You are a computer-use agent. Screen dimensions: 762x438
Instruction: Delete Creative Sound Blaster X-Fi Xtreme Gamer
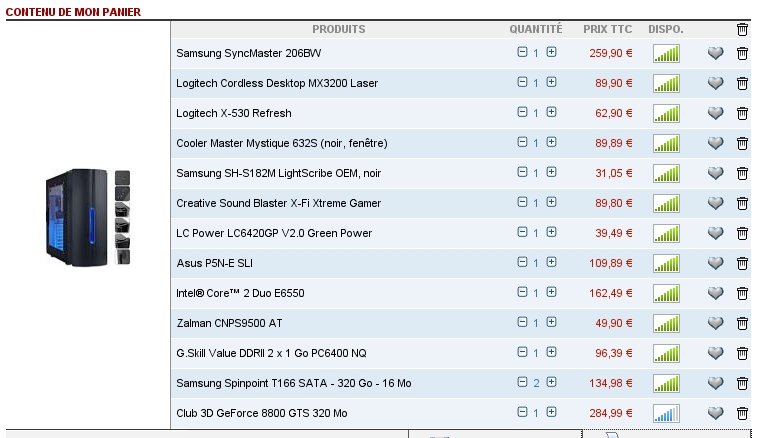tap(742, 203)
